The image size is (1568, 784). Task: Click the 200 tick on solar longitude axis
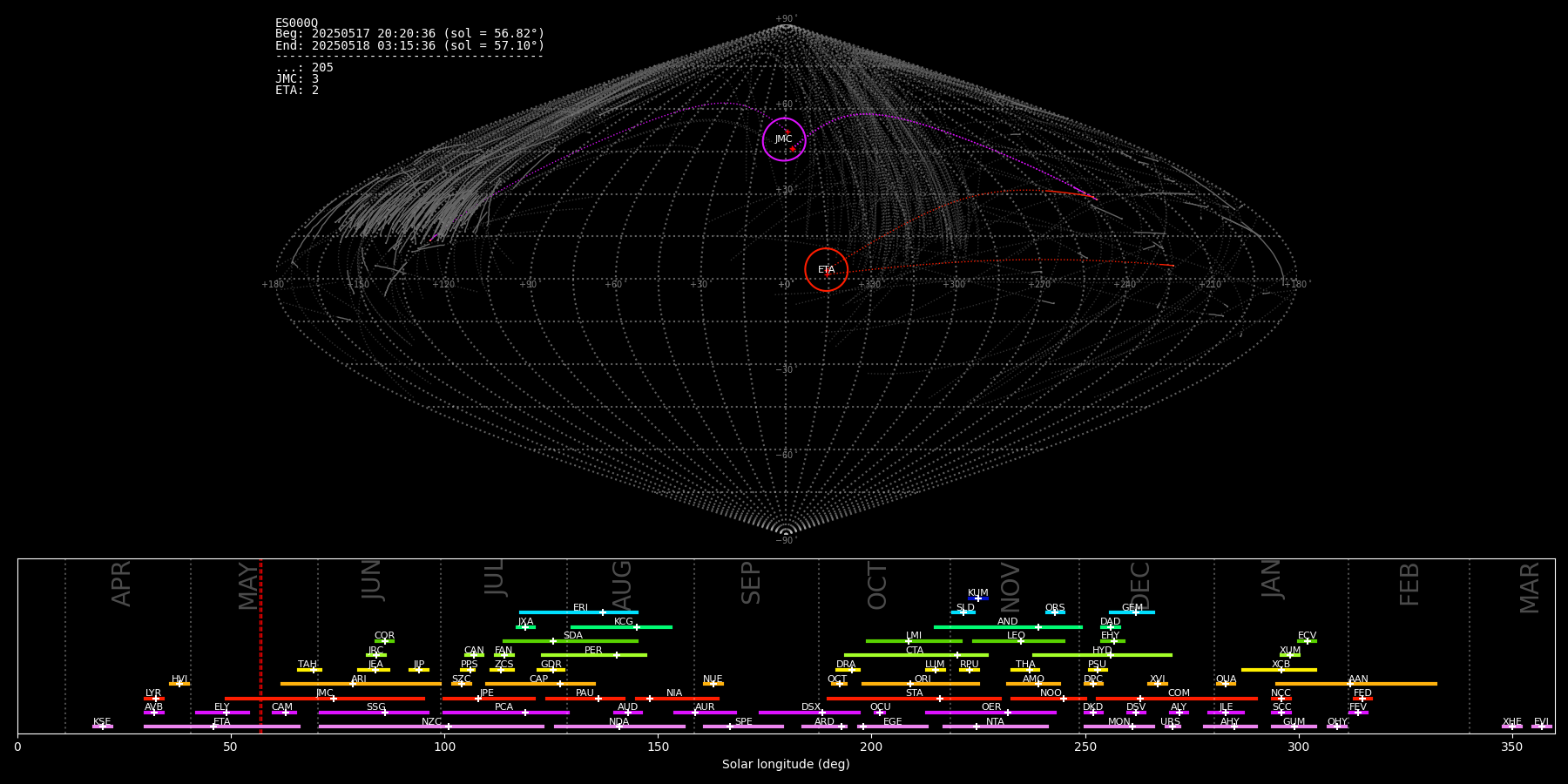click(x=871, y=747)
